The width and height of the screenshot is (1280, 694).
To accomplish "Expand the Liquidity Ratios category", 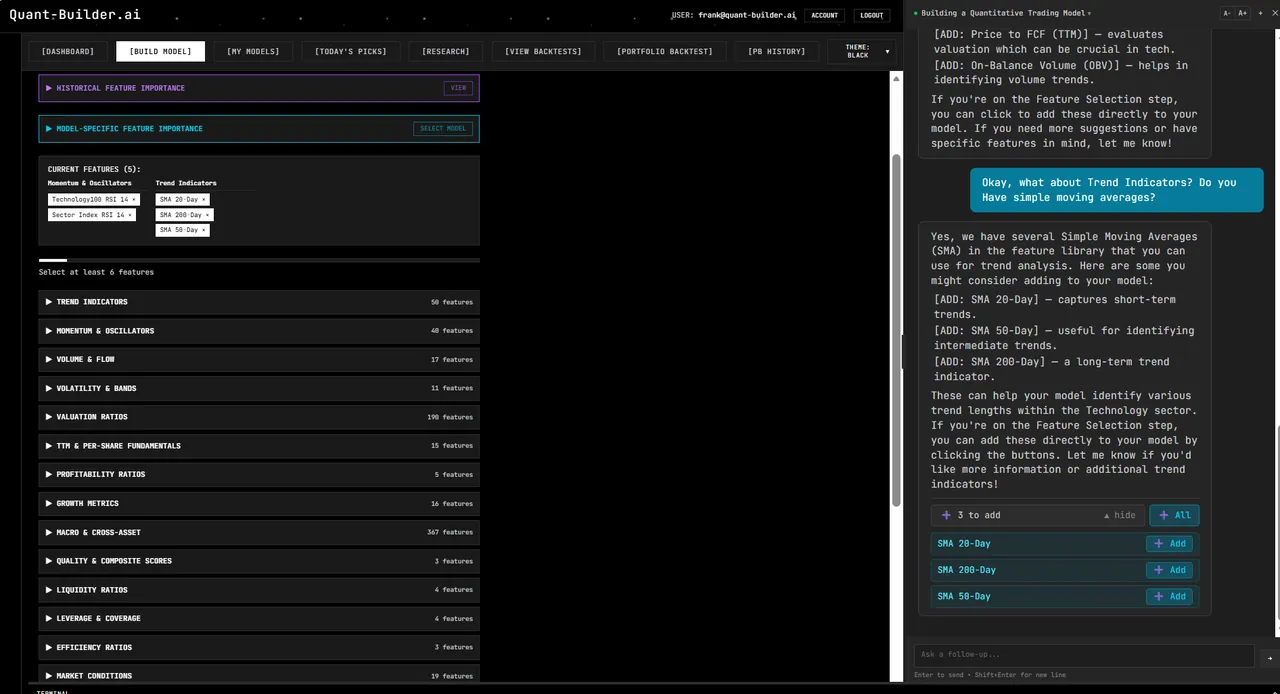I will click(259, 590).
